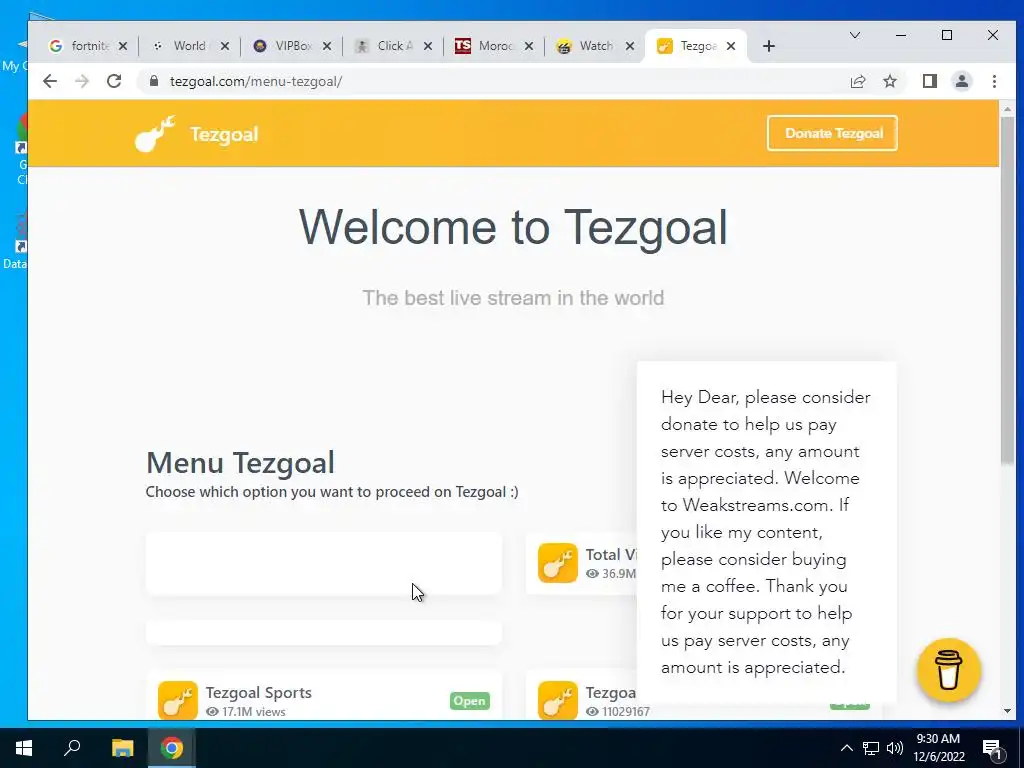Screen dimensions: 1024x768
Task: Click the address bar URL tezgoal.com/menu-tezgoal/
Action: coord(256,81)
